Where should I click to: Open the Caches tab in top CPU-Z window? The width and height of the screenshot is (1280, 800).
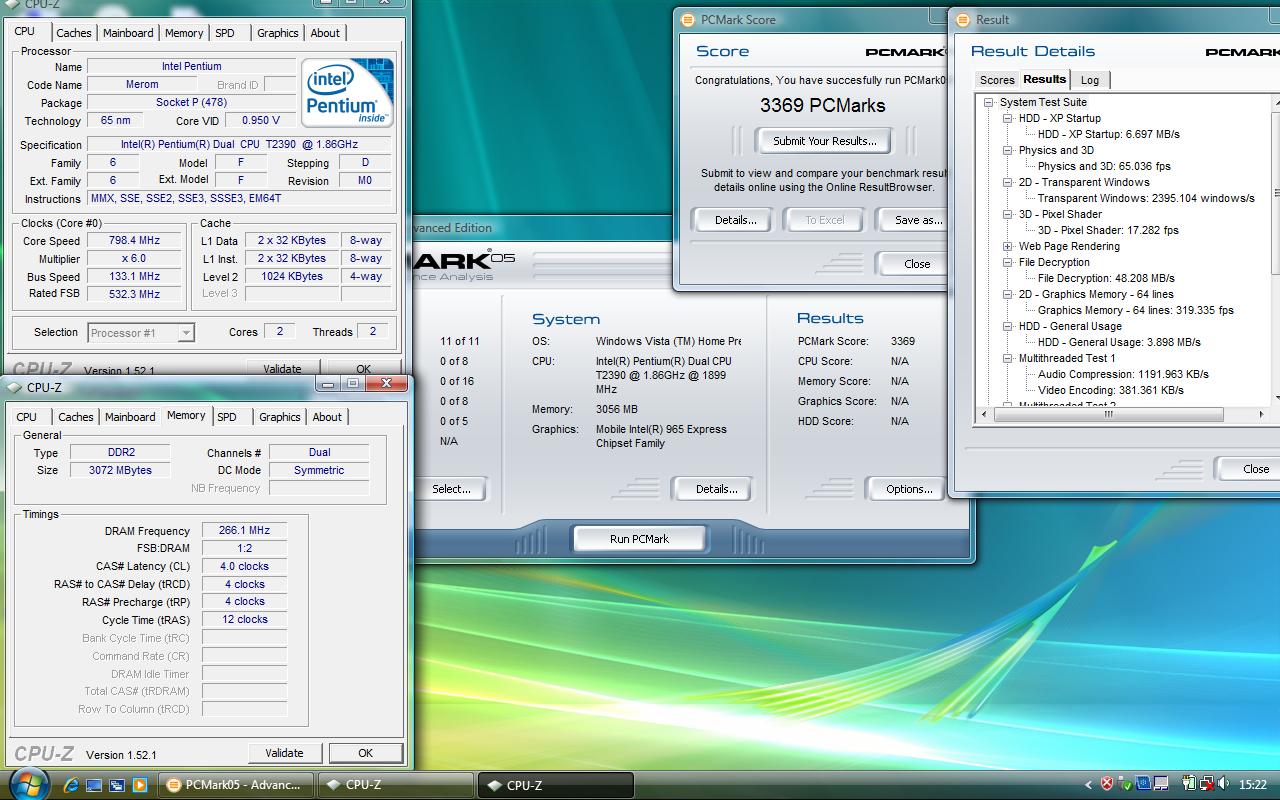(74, 33)
